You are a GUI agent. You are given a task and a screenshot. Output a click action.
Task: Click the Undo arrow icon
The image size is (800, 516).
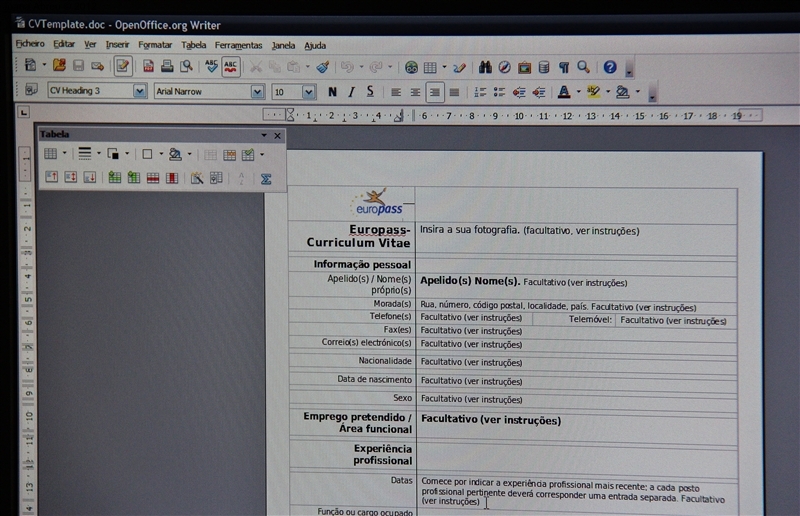tap(347, 67)
